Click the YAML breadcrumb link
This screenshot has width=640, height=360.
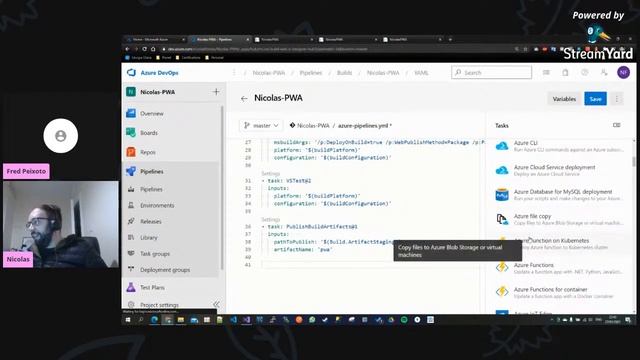pos(421,73)
